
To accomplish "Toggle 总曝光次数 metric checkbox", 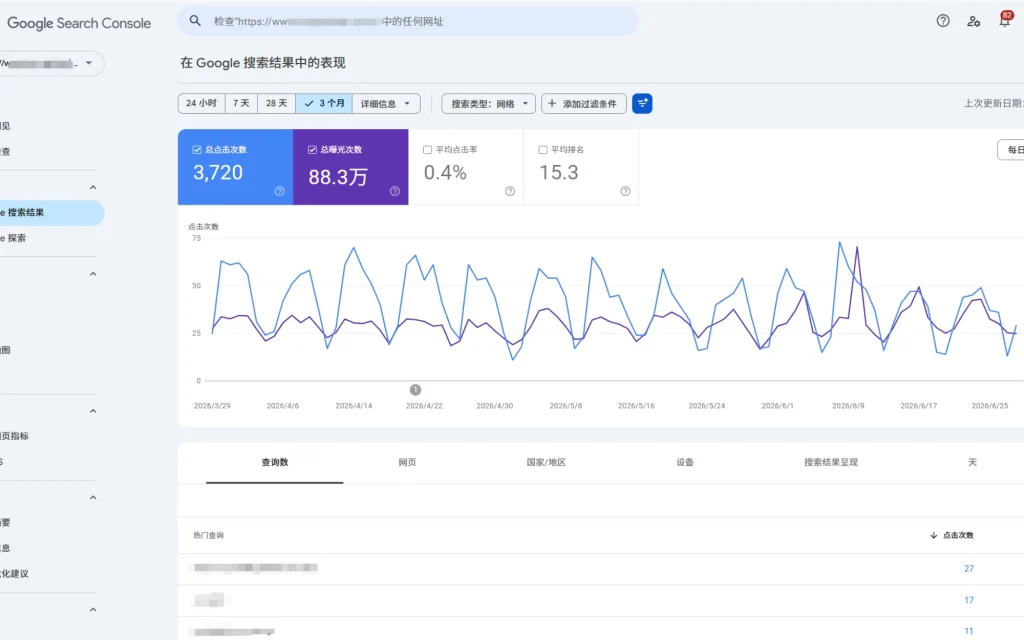I will click(x=312, y=150).
